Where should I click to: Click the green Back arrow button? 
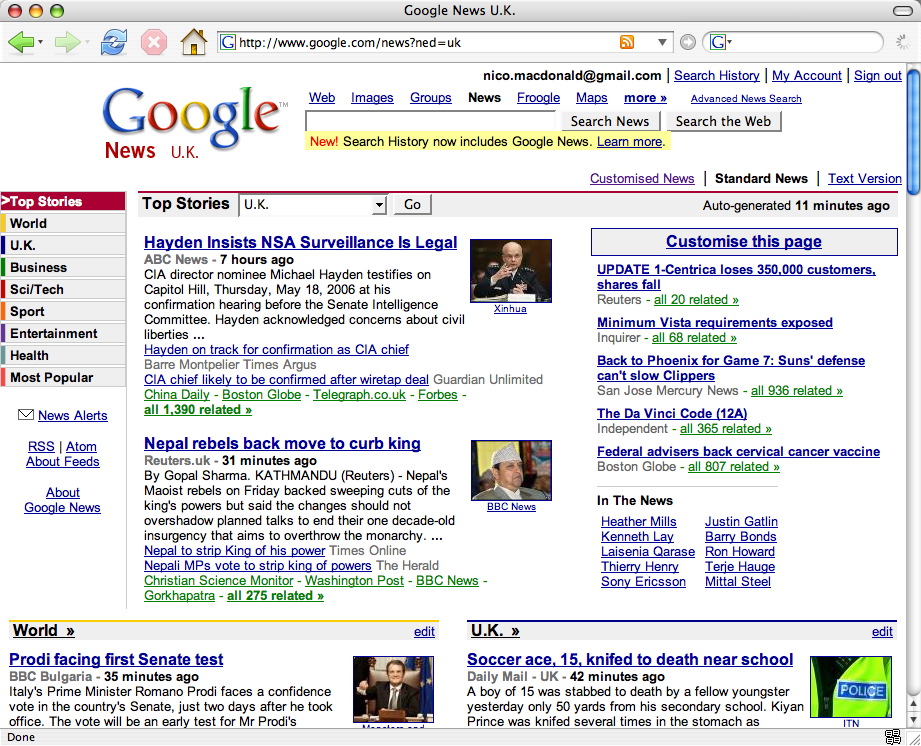tap(21, 42)
